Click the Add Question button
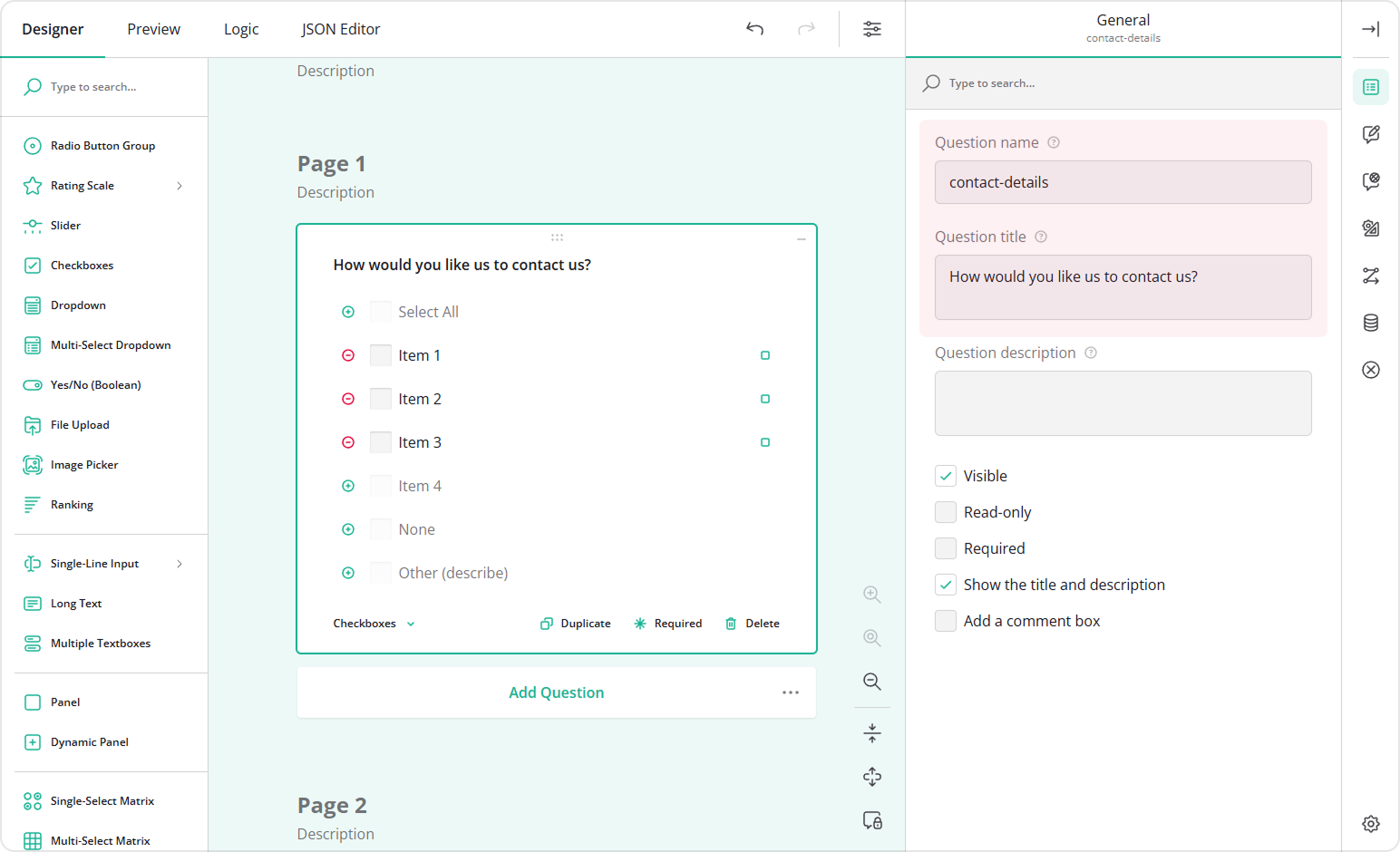The height and width of the screenshot is (852, 1400). [556, 692]
